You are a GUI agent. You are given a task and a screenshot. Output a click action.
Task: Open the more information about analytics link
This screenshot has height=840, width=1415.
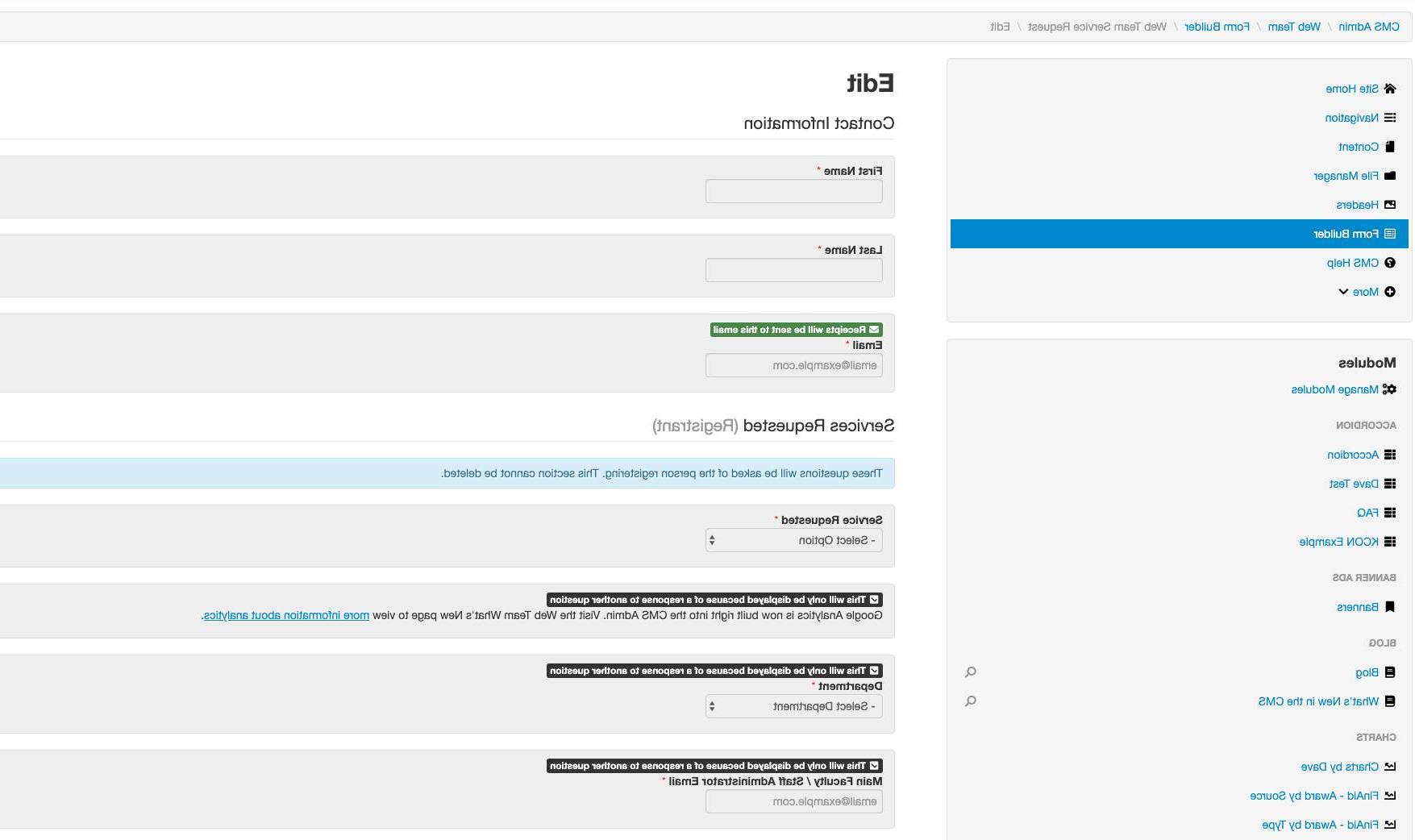(286, 615)
